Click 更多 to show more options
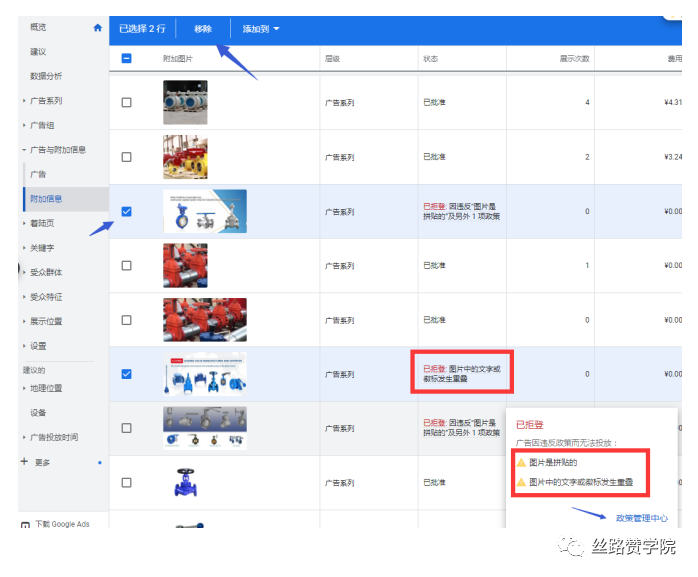 click(43, 462)
